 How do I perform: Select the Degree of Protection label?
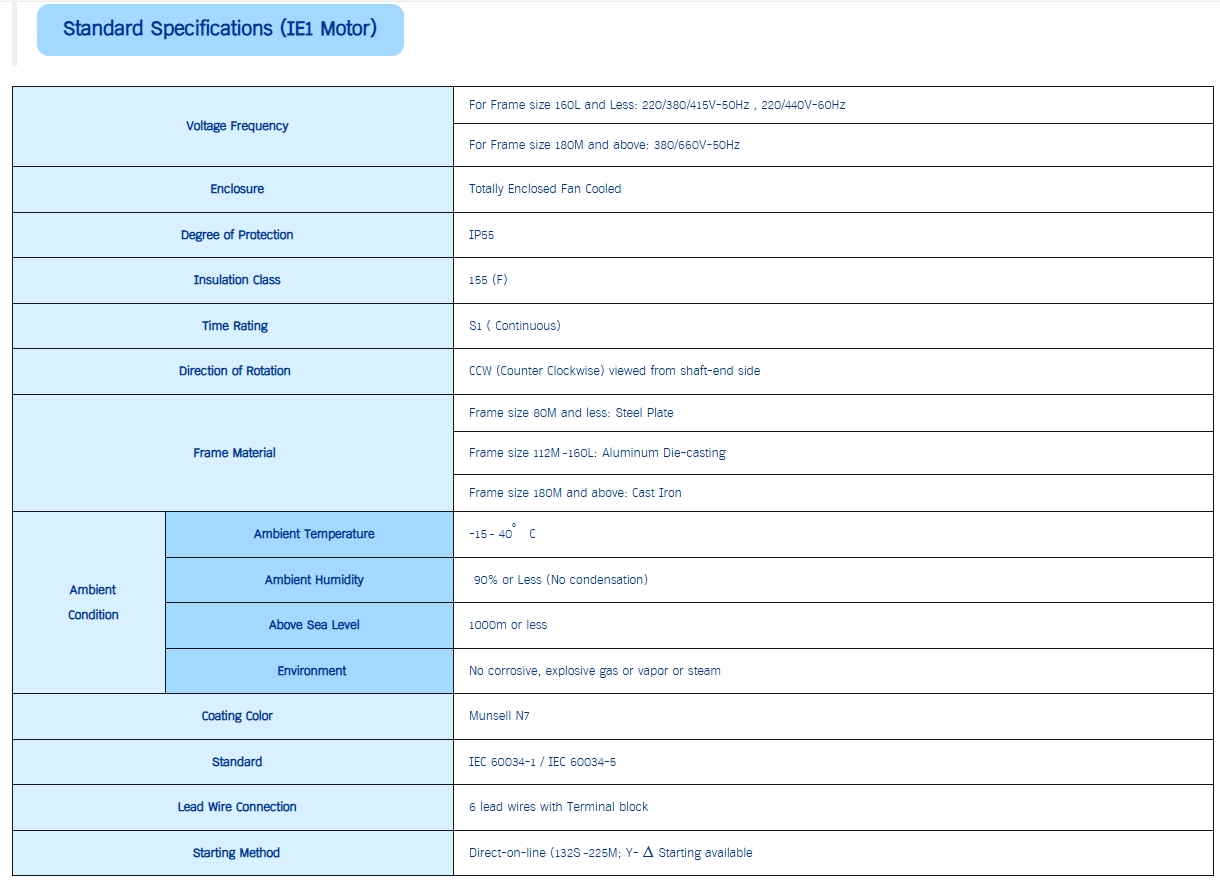(237, 235)
